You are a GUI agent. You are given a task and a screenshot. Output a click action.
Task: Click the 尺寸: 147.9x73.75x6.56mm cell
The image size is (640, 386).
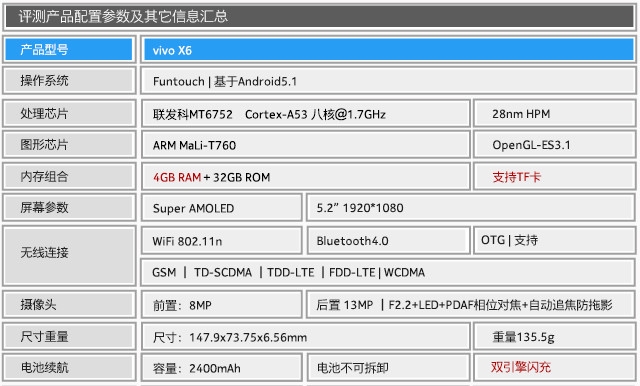pyautogui.click(x=306, y=337)
